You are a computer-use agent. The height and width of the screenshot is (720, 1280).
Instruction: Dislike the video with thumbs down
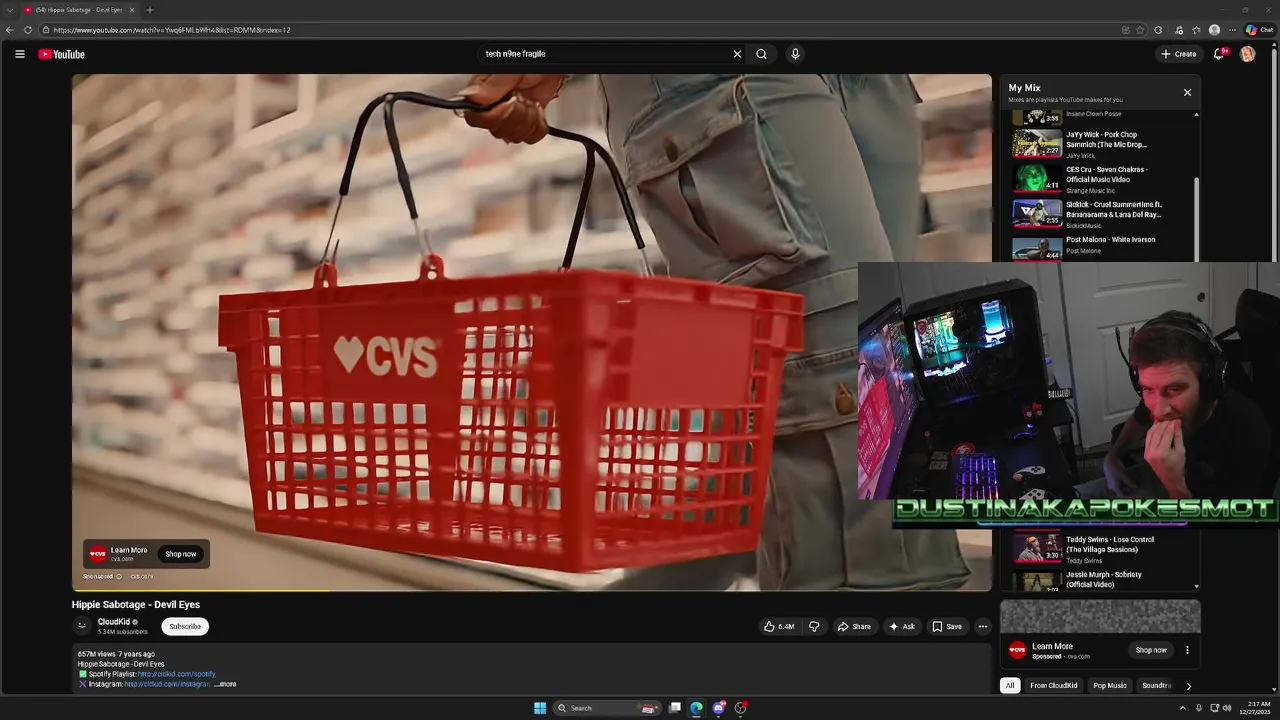814,627
